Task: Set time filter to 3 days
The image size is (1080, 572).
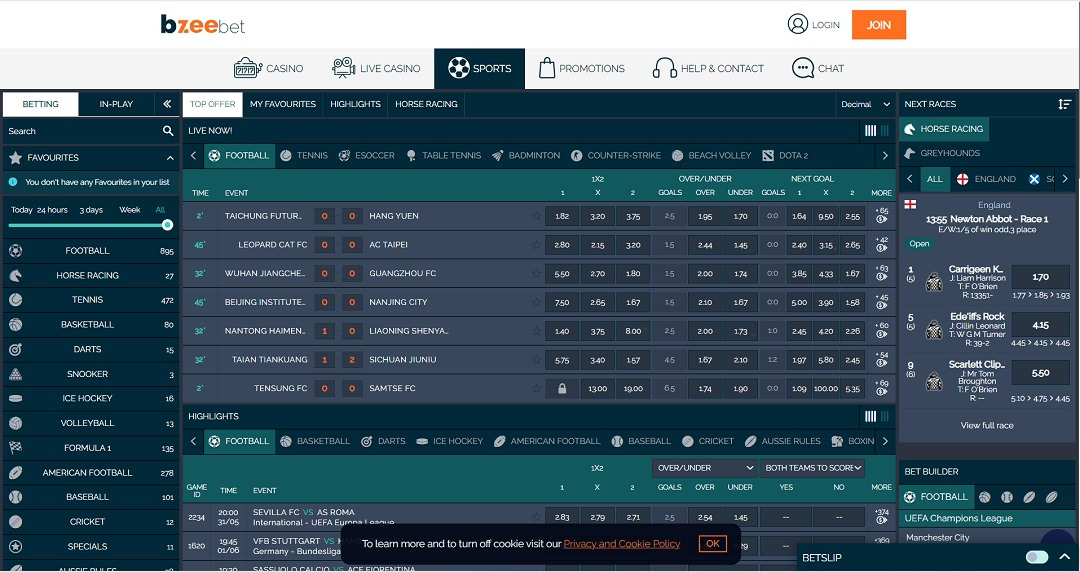Action: (91, 210)
